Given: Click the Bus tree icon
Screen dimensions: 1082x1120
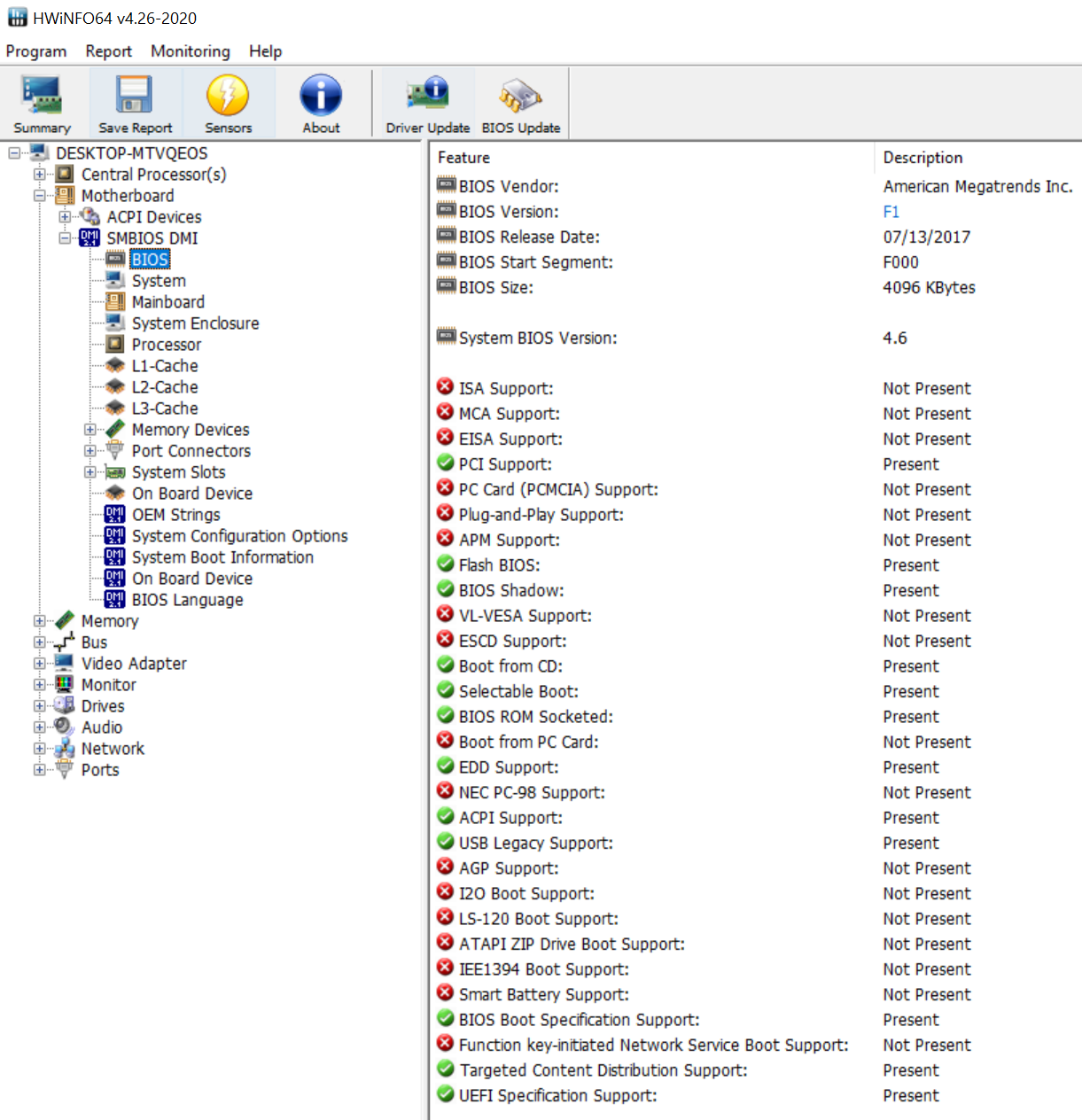Looking at the screenshot, I should pos(65,642).
